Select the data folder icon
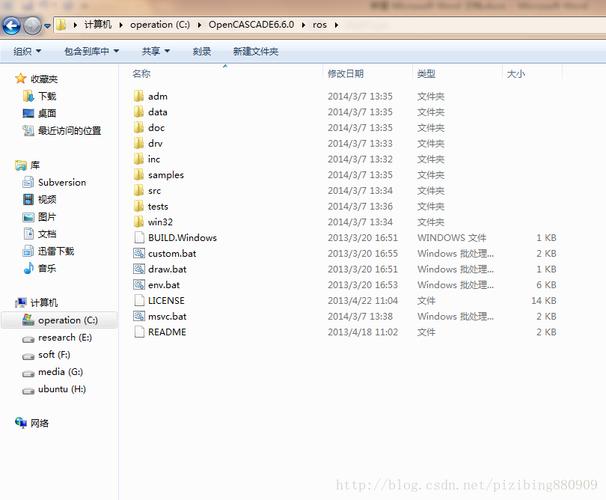 (x=139, y=112)
